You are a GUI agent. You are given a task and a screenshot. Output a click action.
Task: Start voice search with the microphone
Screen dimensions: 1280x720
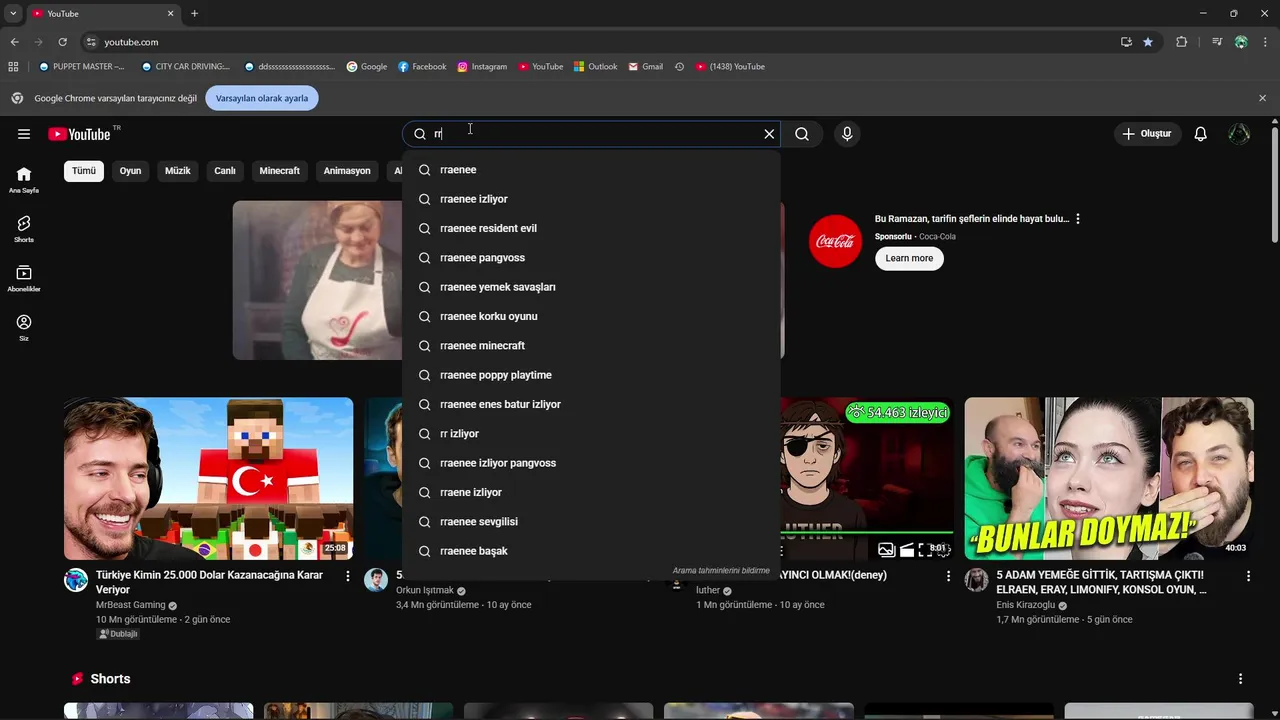pyautogui.click(x=847, y=134)
